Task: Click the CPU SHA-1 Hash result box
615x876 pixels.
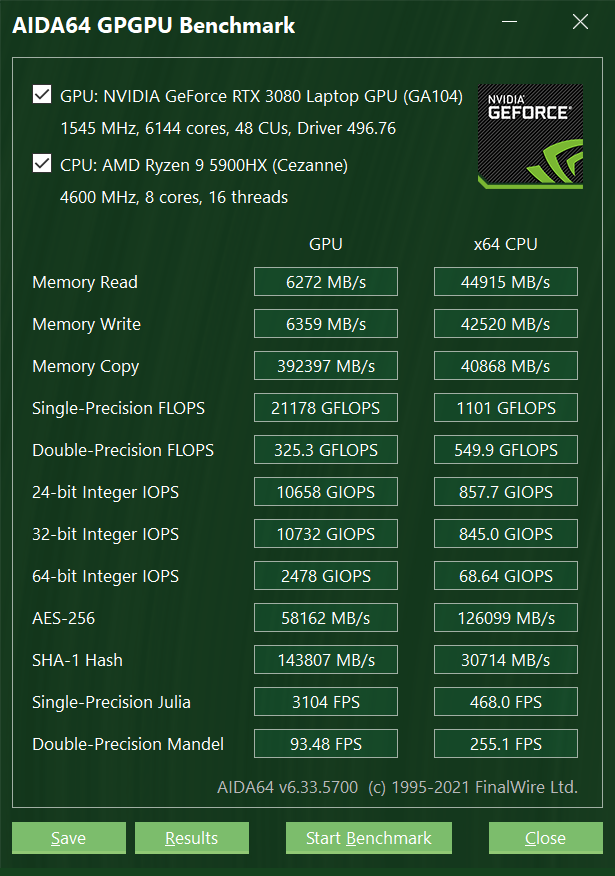Action: (x=505, y=660)
